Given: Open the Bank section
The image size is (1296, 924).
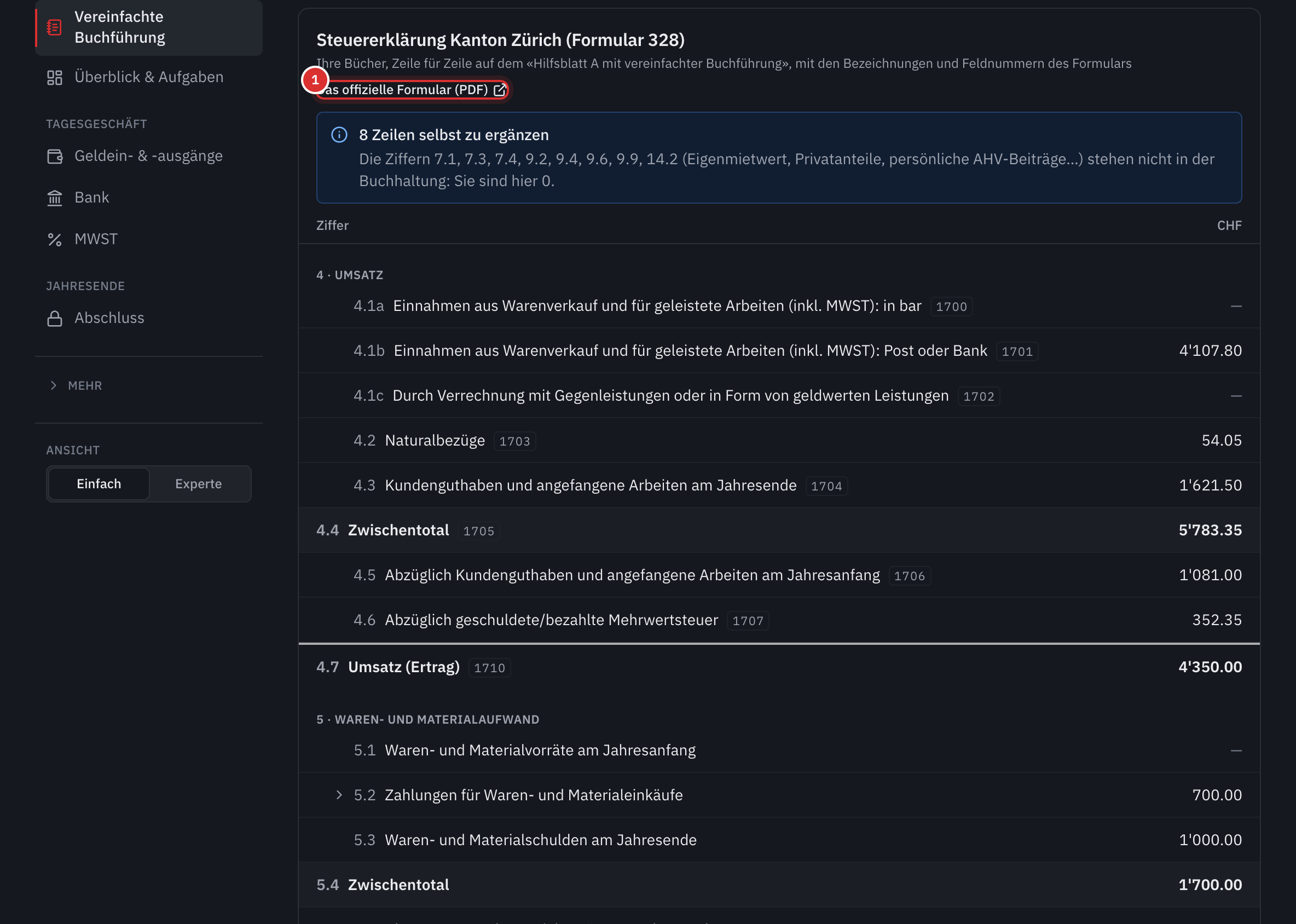Looking at the screenshot, I should coord(148,198).
